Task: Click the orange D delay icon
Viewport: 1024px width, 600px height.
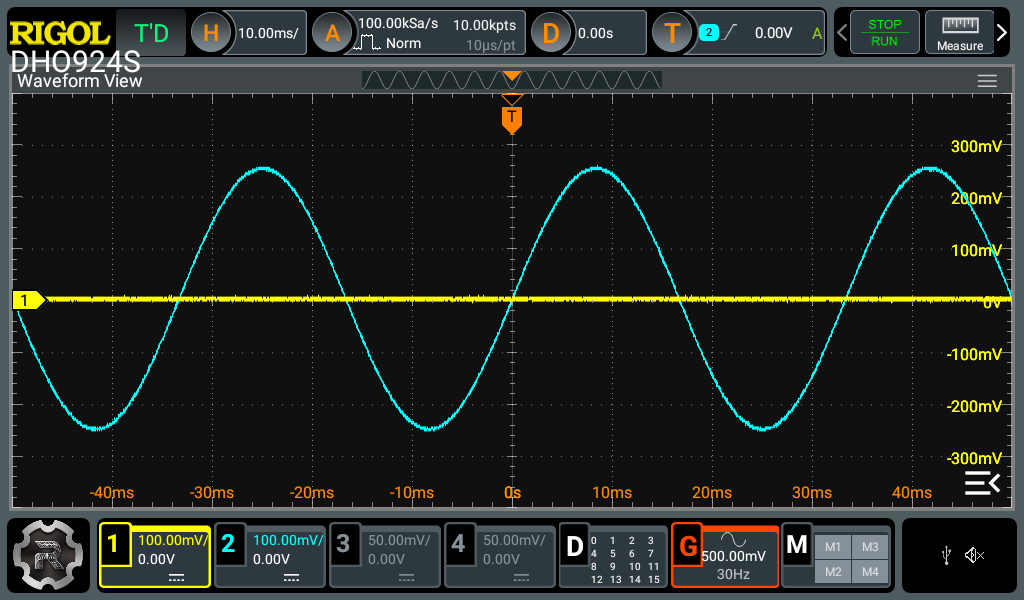Action: tap(550, 33)
